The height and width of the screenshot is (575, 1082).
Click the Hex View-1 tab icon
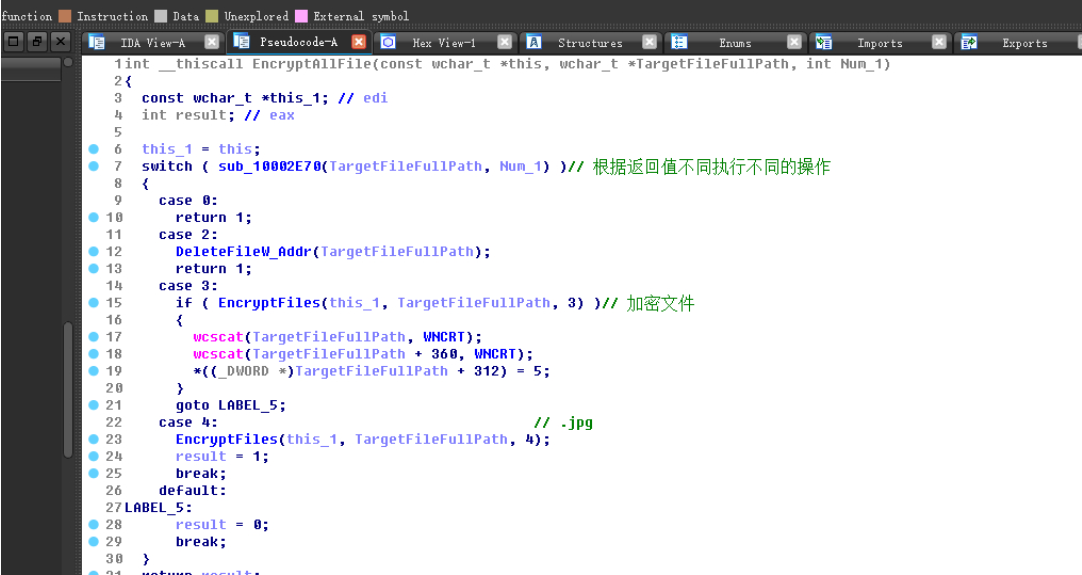pyautogui.click(x=388, y=42)
